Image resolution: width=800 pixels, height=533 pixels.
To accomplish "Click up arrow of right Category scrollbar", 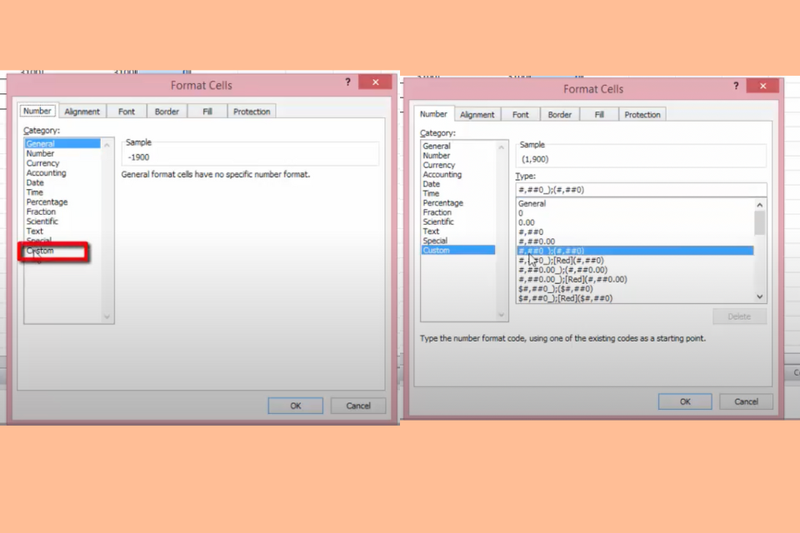I will [502, 147].
